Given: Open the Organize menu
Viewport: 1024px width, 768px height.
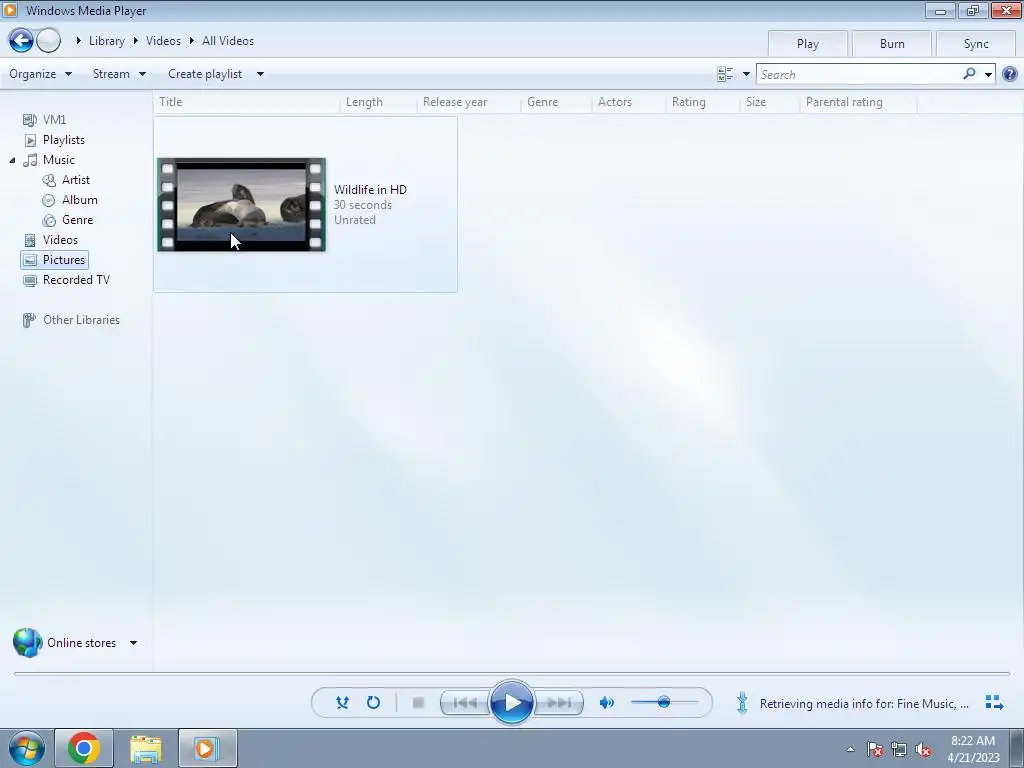Looking at the screenshot, I should tap(40, 74).
